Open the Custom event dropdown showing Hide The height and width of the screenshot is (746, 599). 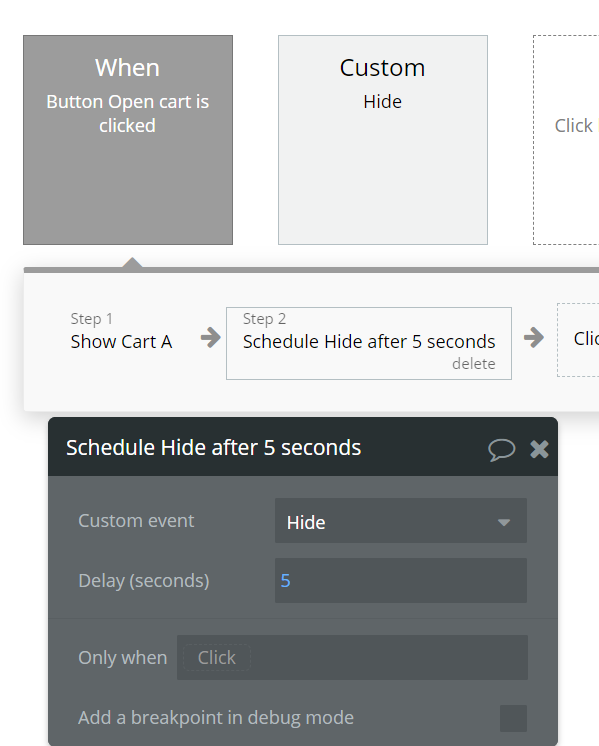tap(401, 521)
